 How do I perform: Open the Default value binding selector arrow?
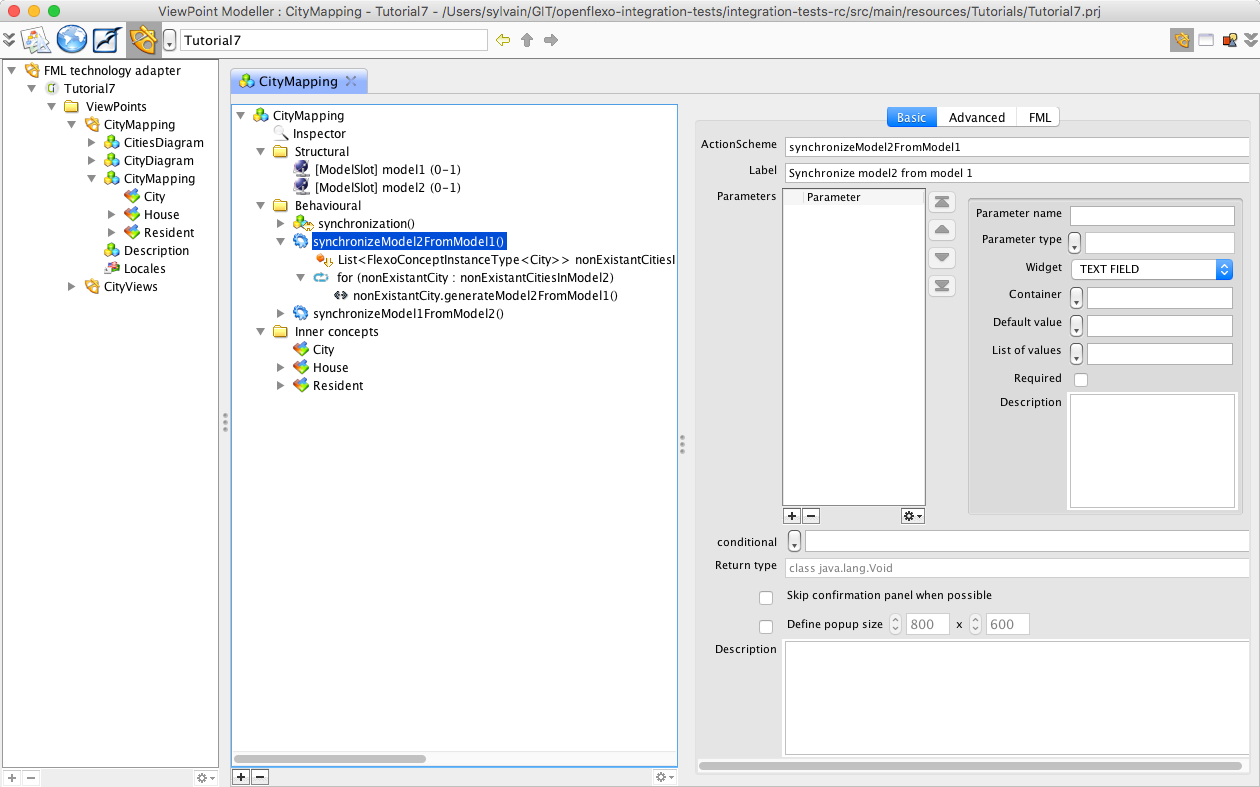click(1077, 326)
